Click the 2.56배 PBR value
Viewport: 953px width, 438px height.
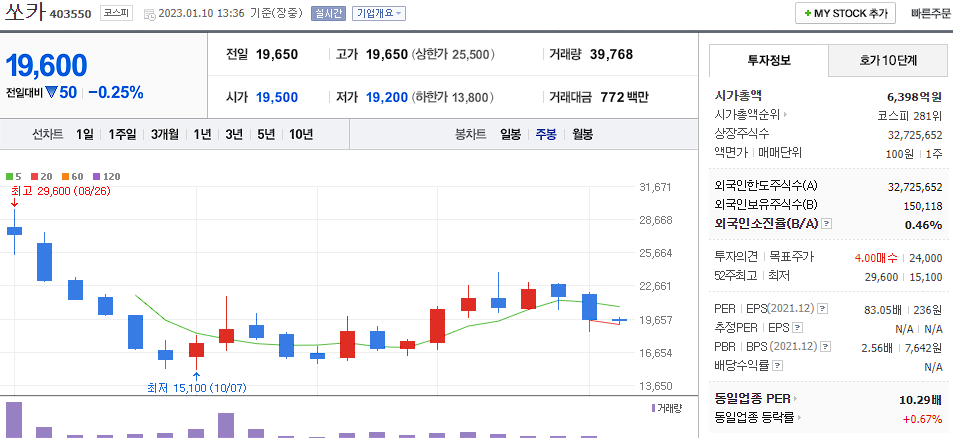877,347
